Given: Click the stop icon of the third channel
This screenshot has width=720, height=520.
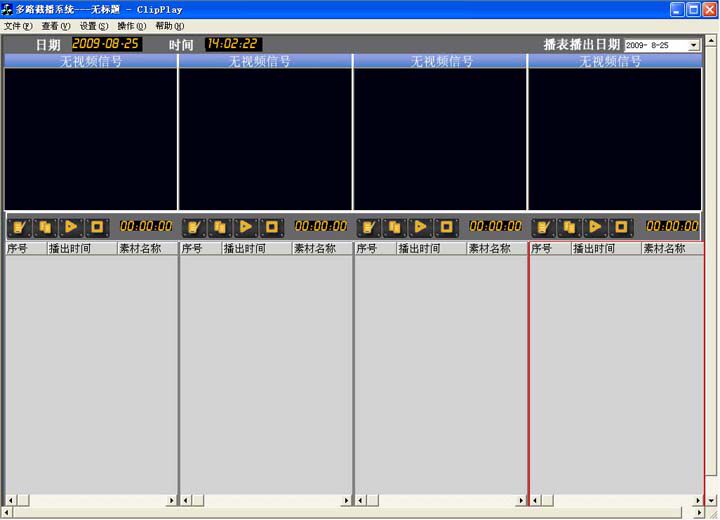Looking at the screenshot, I should click(446, 227).
